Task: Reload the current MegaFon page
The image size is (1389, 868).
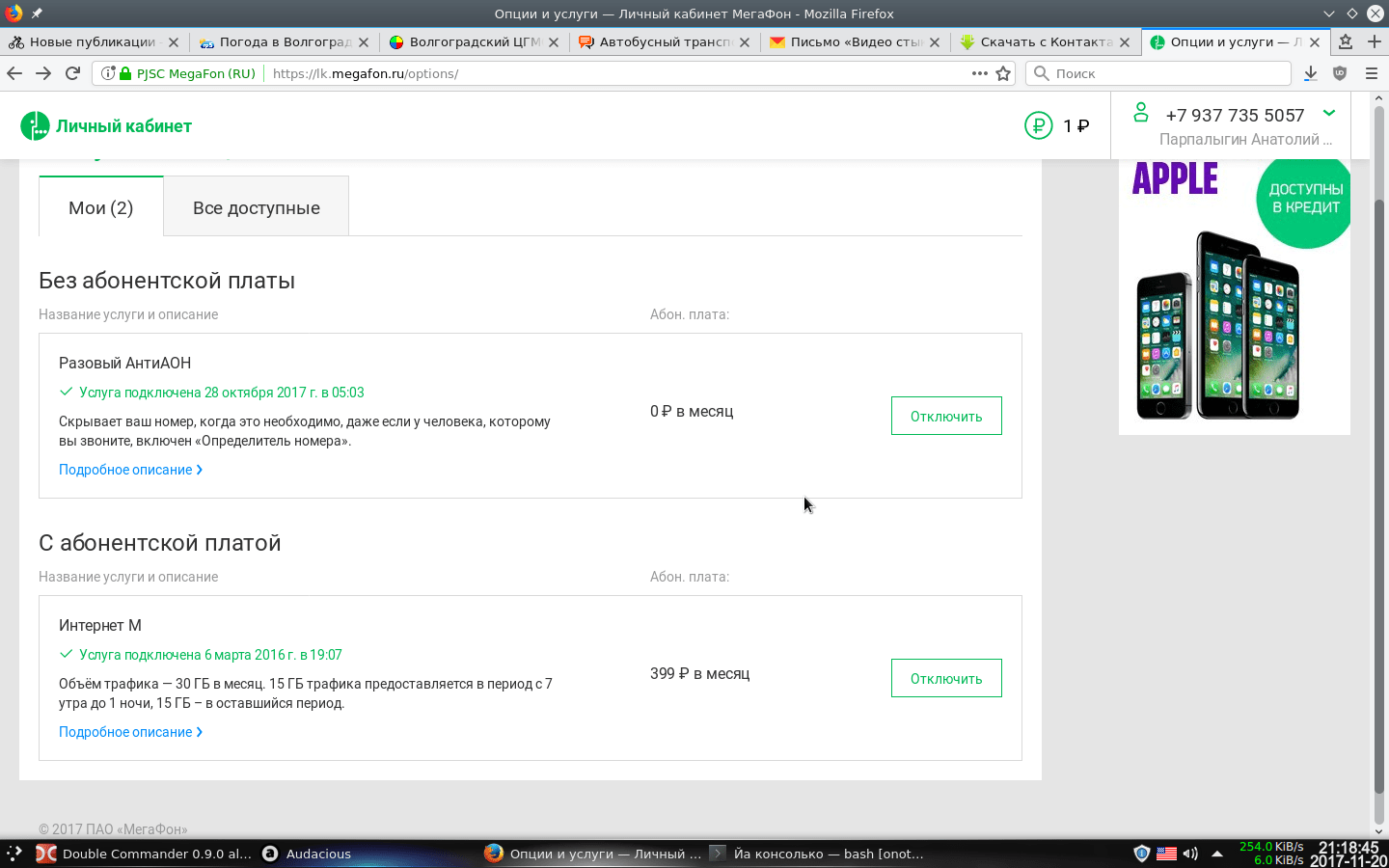Action: tap(72, 73)
